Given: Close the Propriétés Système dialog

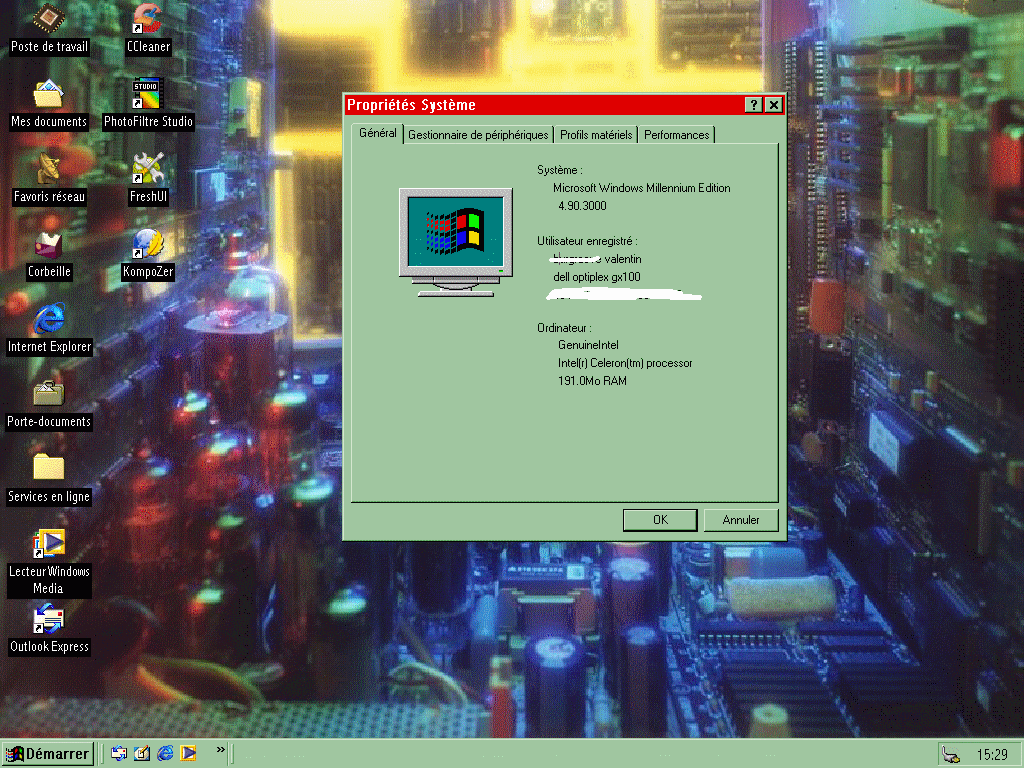Looking at the screenshot, I should tap(774, 104).
